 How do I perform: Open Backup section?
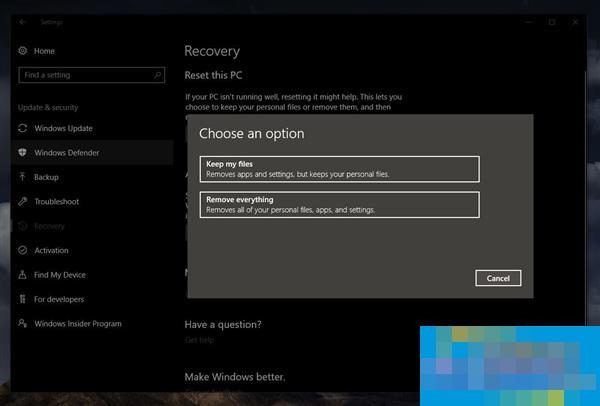click(46, 177)
